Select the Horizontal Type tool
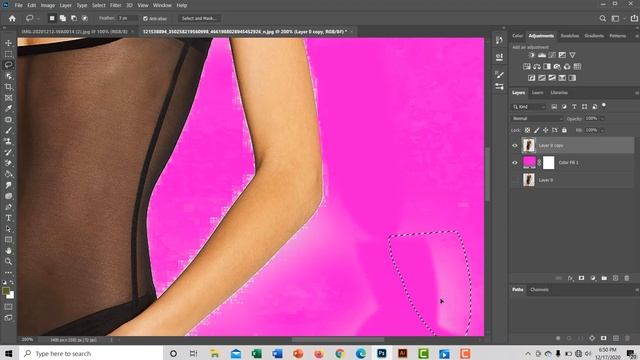The image size is (640, 360). (8, 218)
